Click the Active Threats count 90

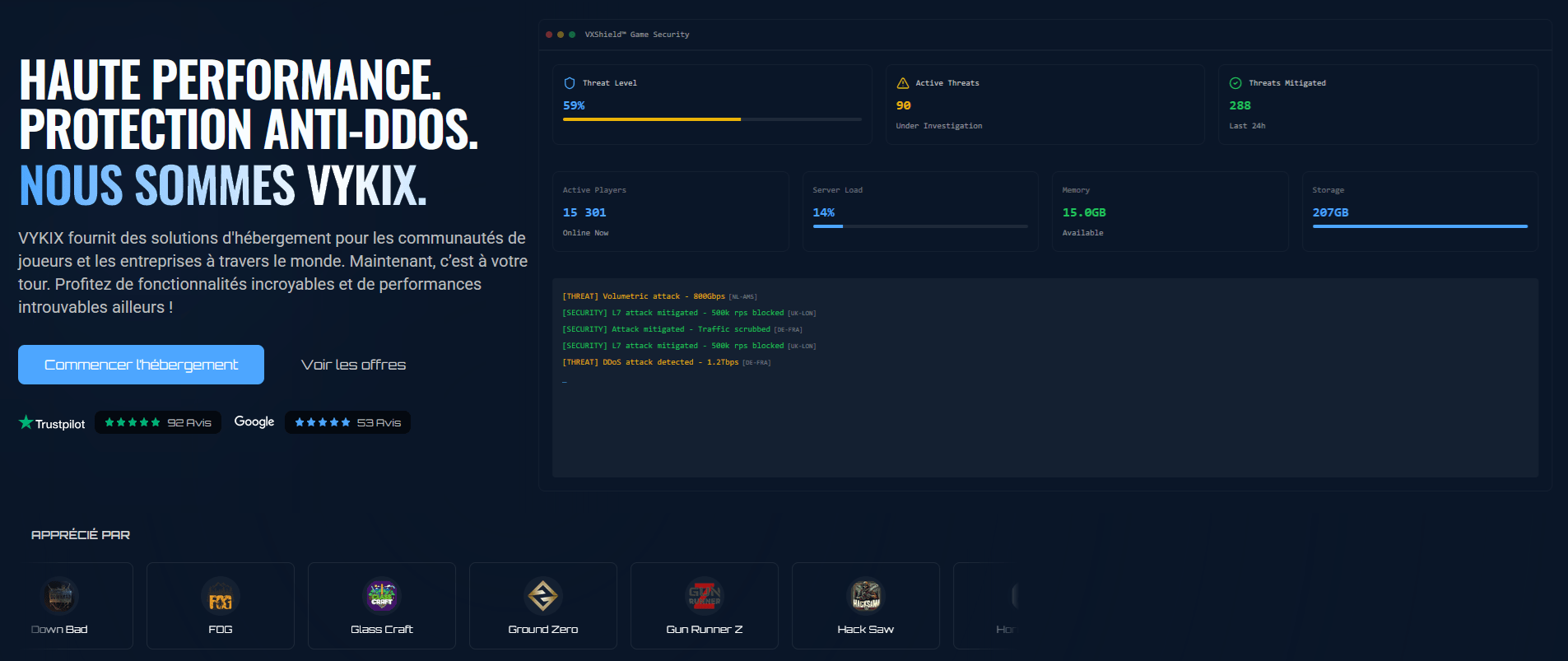point(904,105)
